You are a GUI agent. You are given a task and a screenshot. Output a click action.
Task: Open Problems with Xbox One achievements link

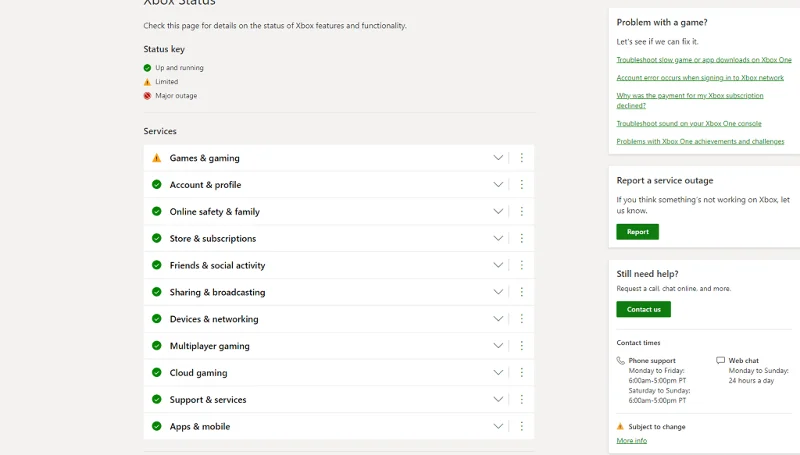coord(700,141)
